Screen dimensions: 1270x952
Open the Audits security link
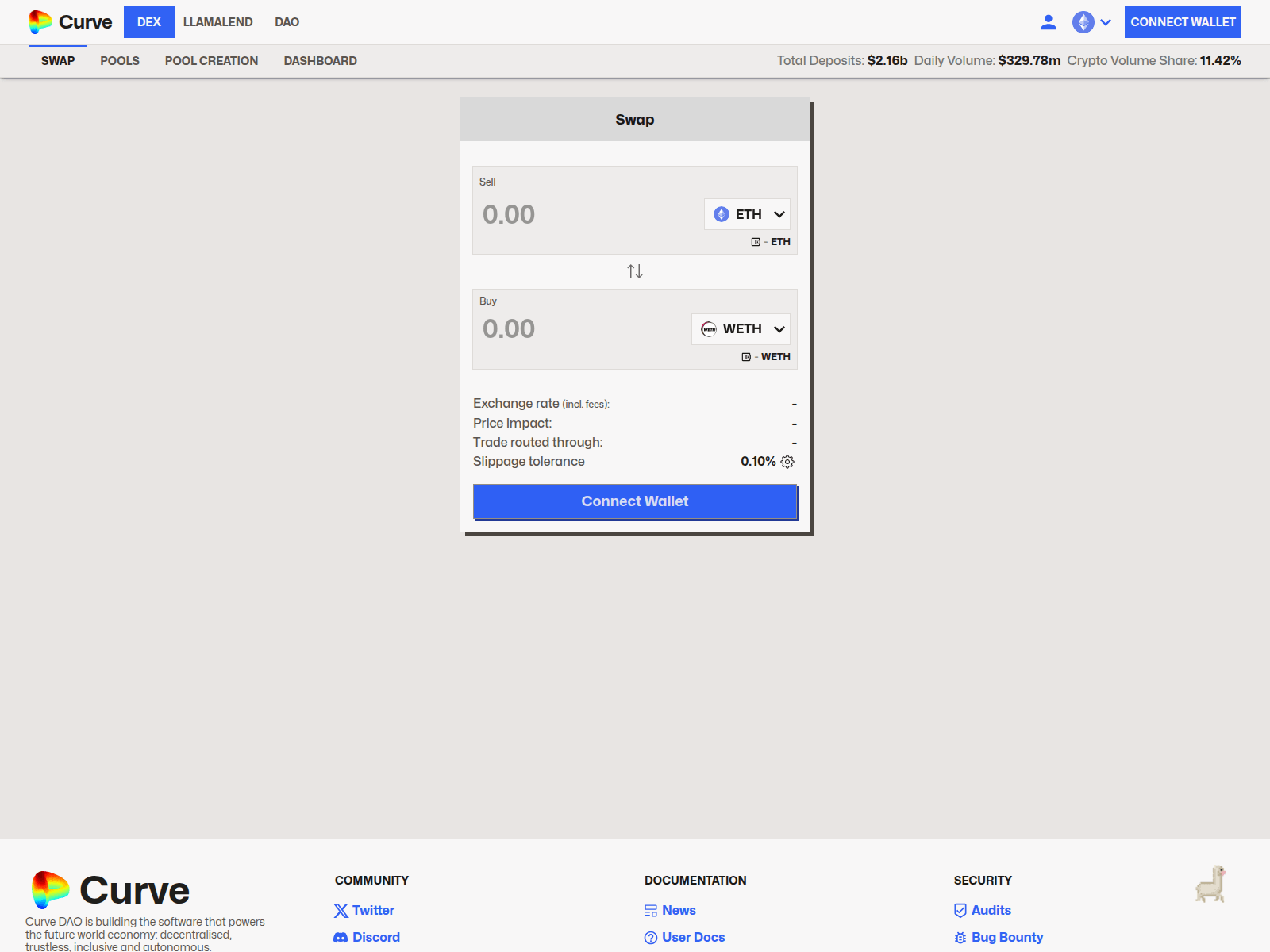[991, 911]
